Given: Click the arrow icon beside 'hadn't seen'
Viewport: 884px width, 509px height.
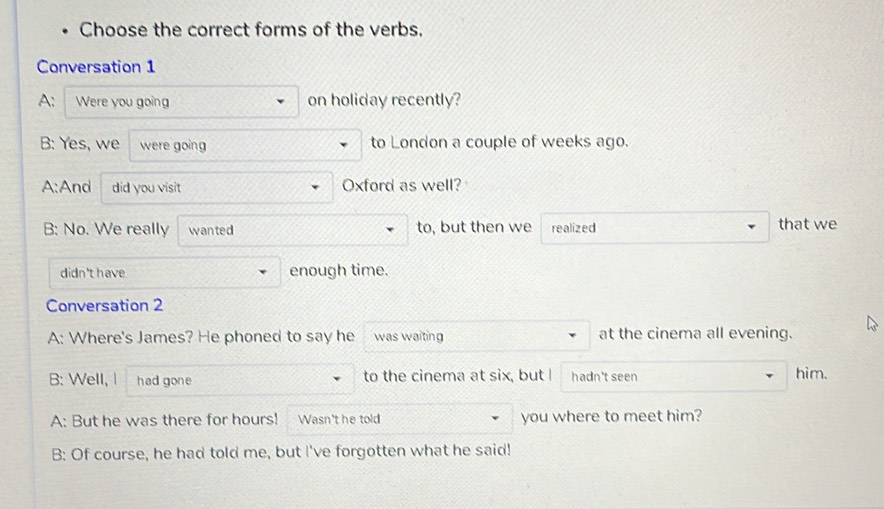Looking at the screenshot, I should [770, 378].
